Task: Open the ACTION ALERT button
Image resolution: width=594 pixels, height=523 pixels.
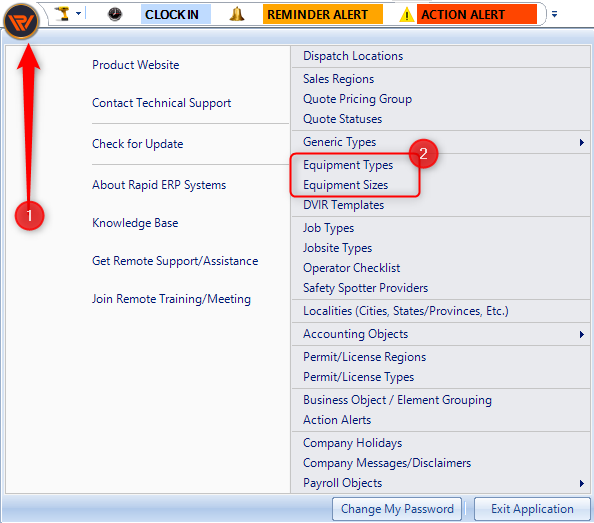Action: tap(477, 14)
